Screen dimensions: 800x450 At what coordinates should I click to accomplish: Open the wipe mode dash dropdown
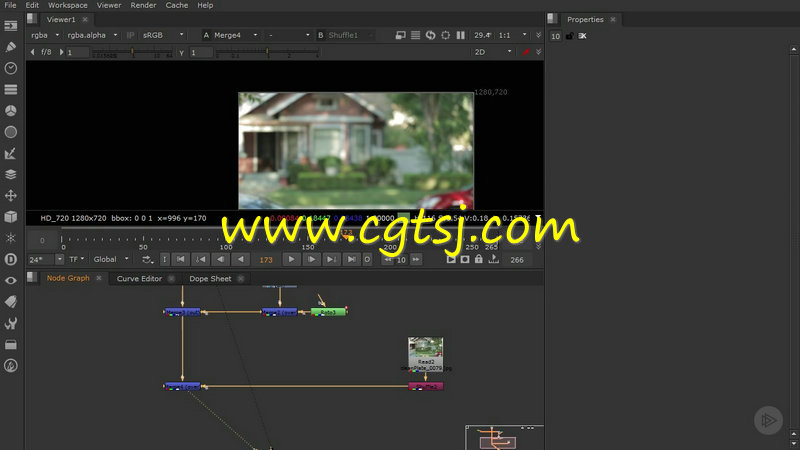pos(289,35)
